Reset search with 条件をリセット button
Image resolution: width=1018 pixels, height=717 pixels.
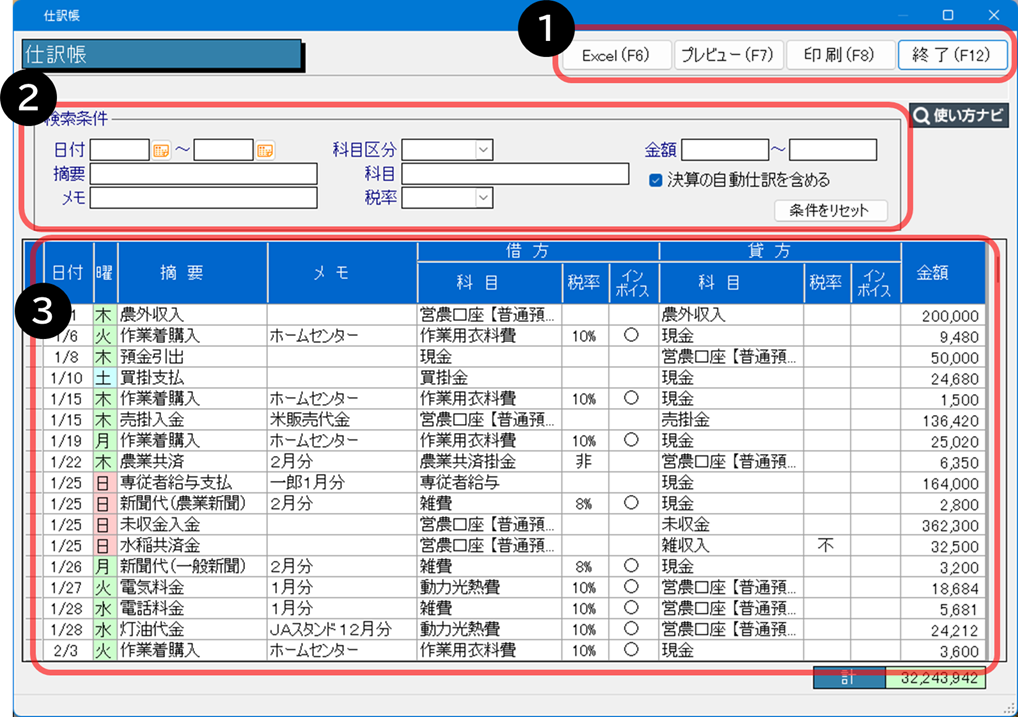(x=830, y=211)
